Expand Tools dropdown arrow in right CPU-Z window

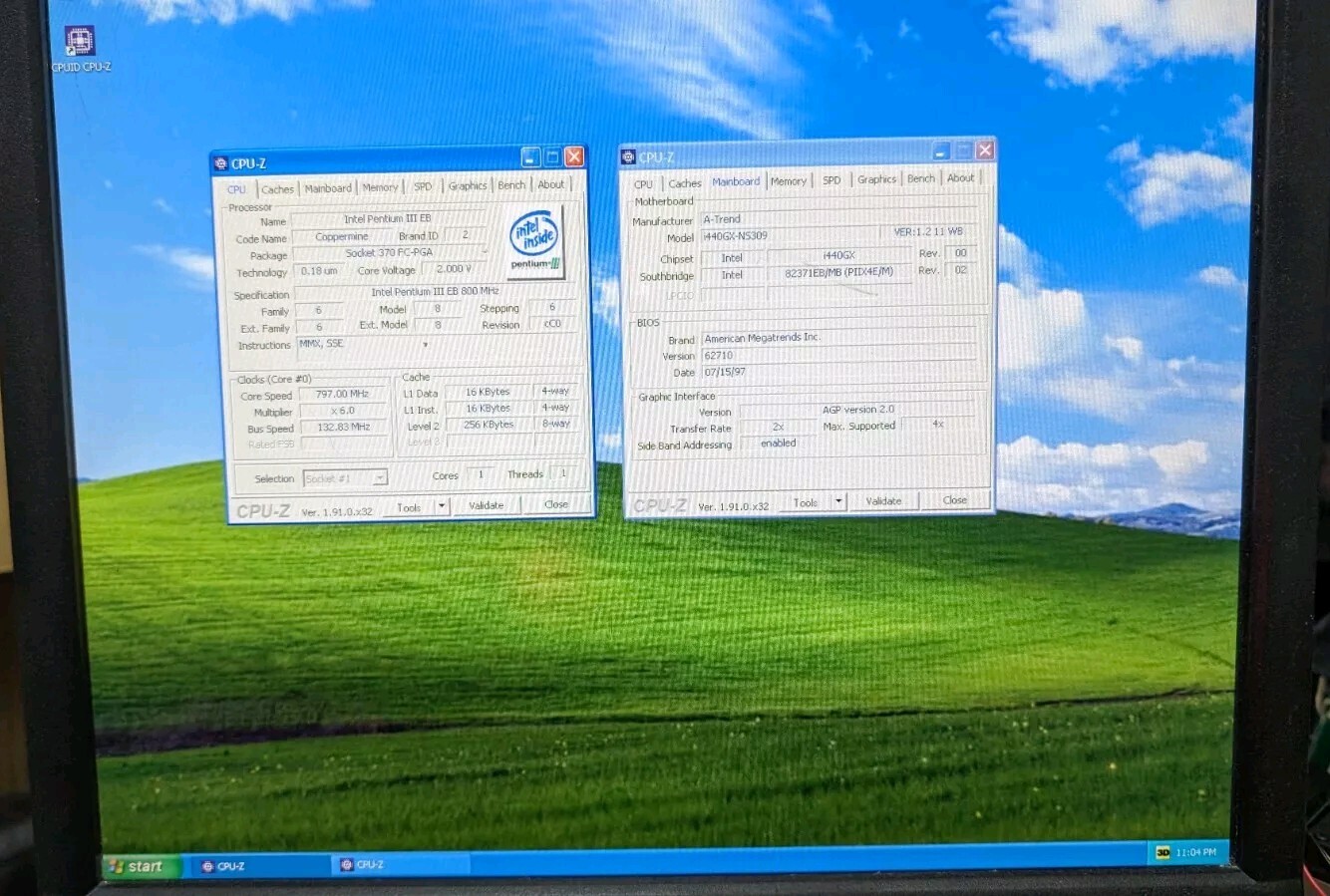(839, 501)
